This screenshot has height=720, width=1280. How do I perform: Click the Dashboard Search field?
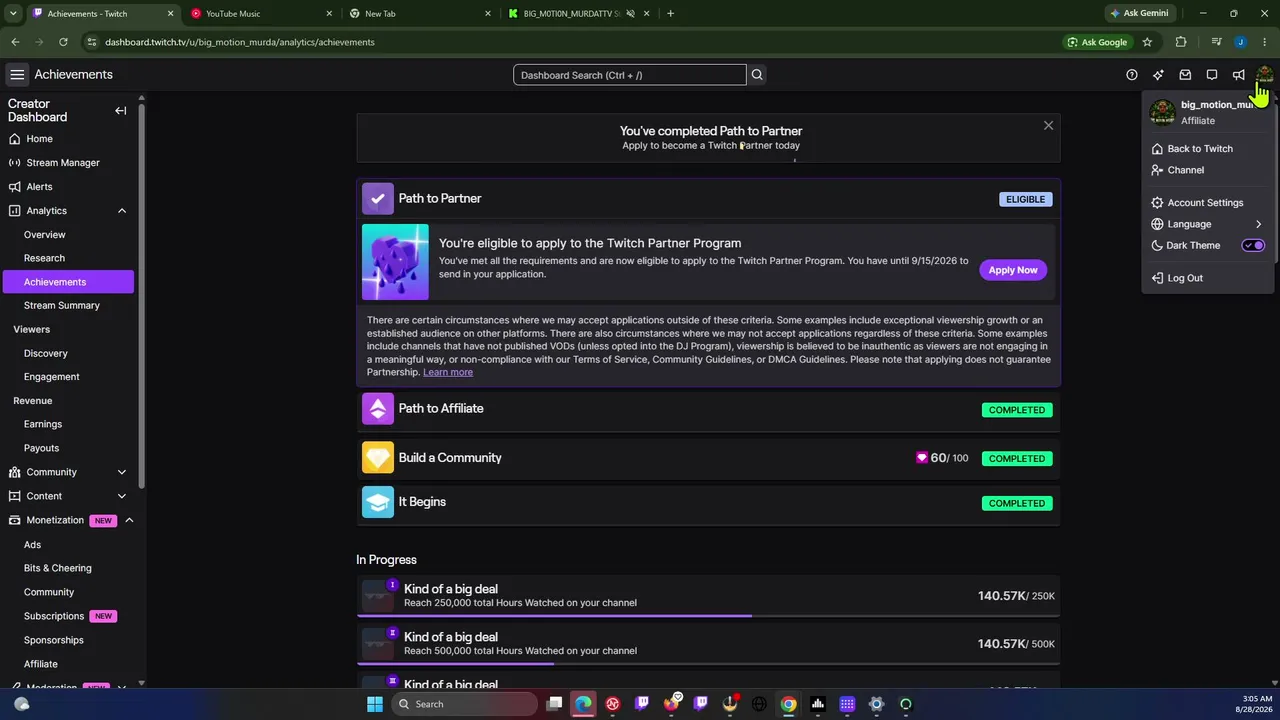coord(630,75)
